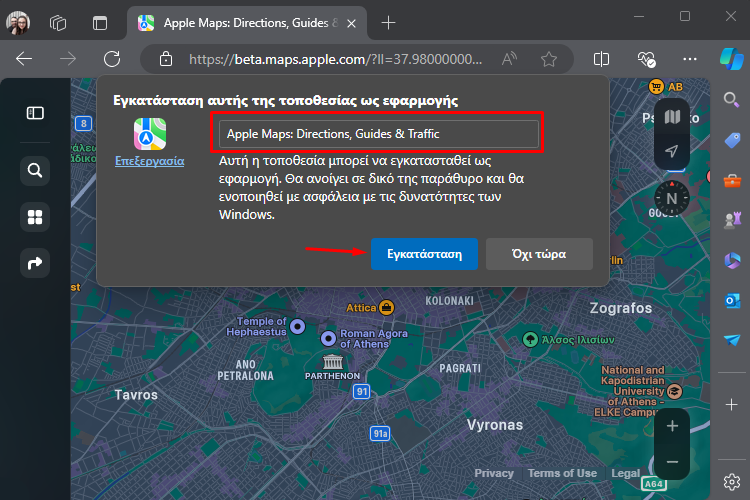This screenshot has width=750, height=500.
Task: Edit the app name text field
Action: point(378,134)
